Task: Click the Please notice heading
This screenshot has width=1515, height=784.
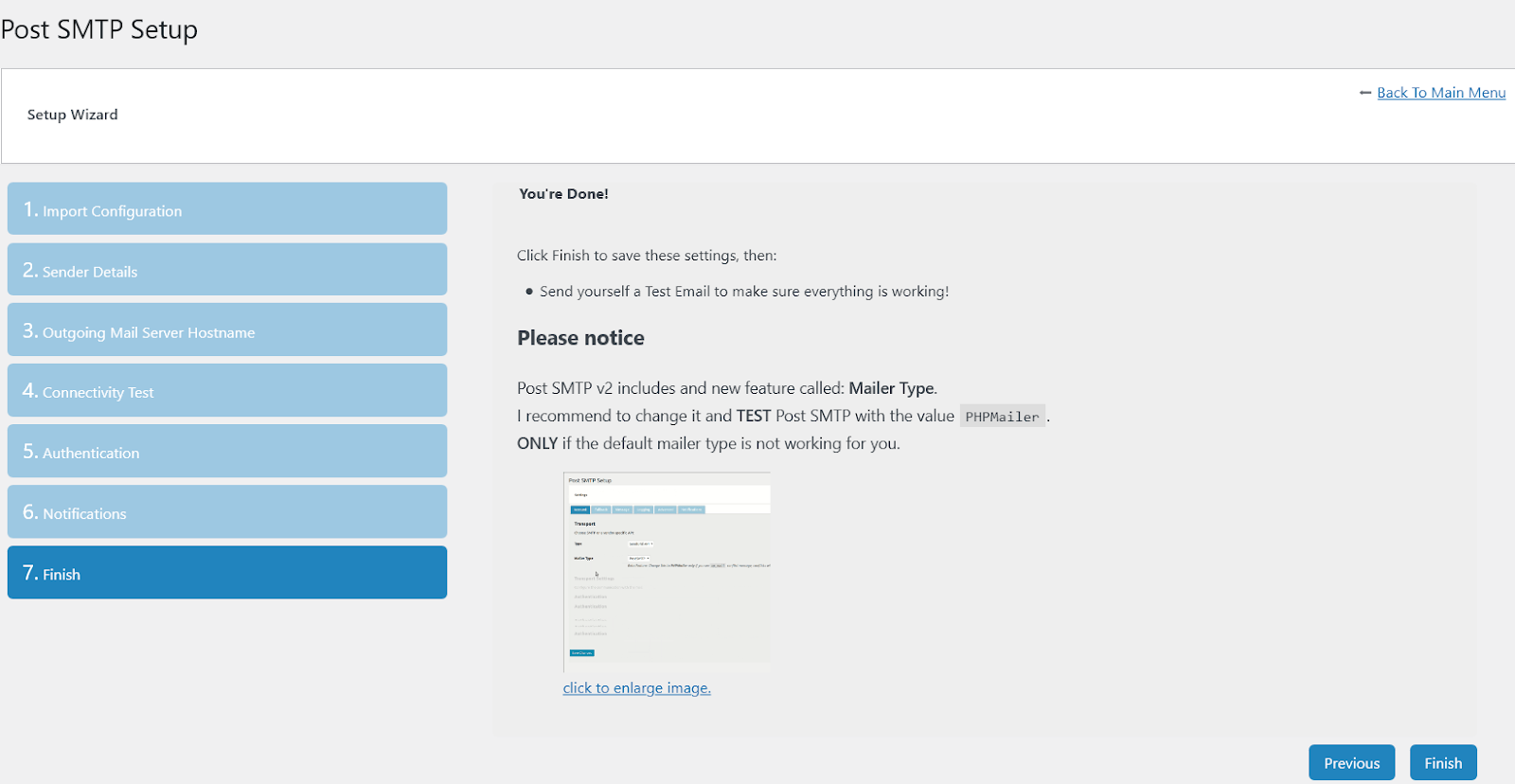Action: click(x=580, y=338)
